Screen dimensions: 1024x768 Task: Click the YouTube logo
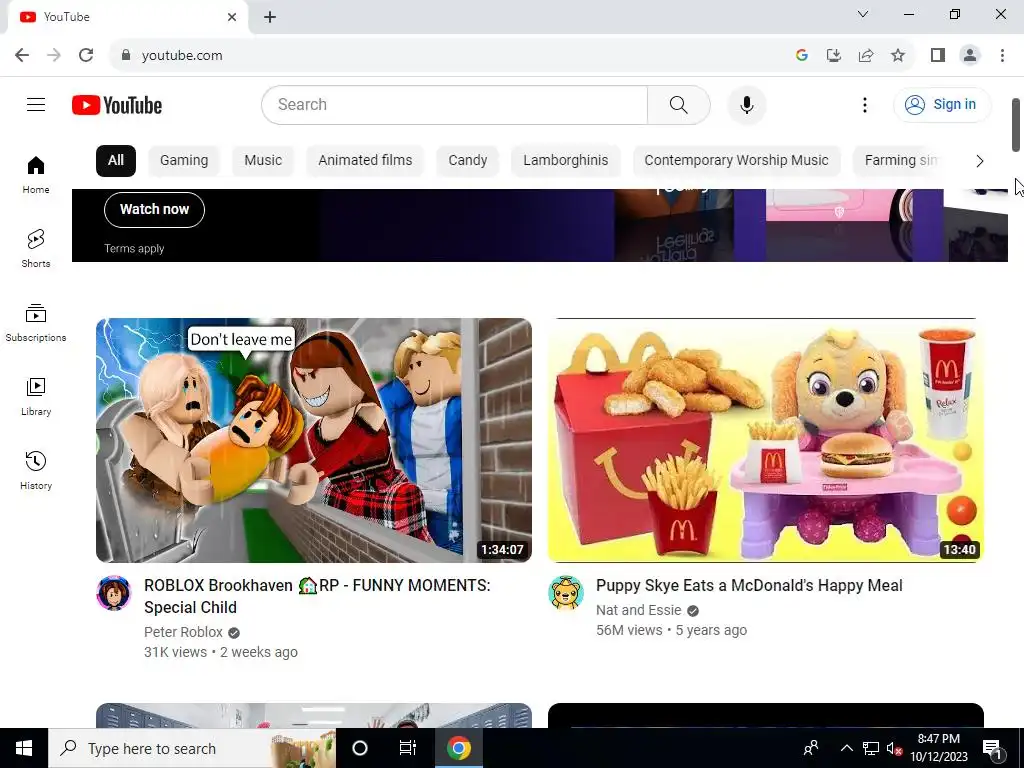click(x=117, y=105)
